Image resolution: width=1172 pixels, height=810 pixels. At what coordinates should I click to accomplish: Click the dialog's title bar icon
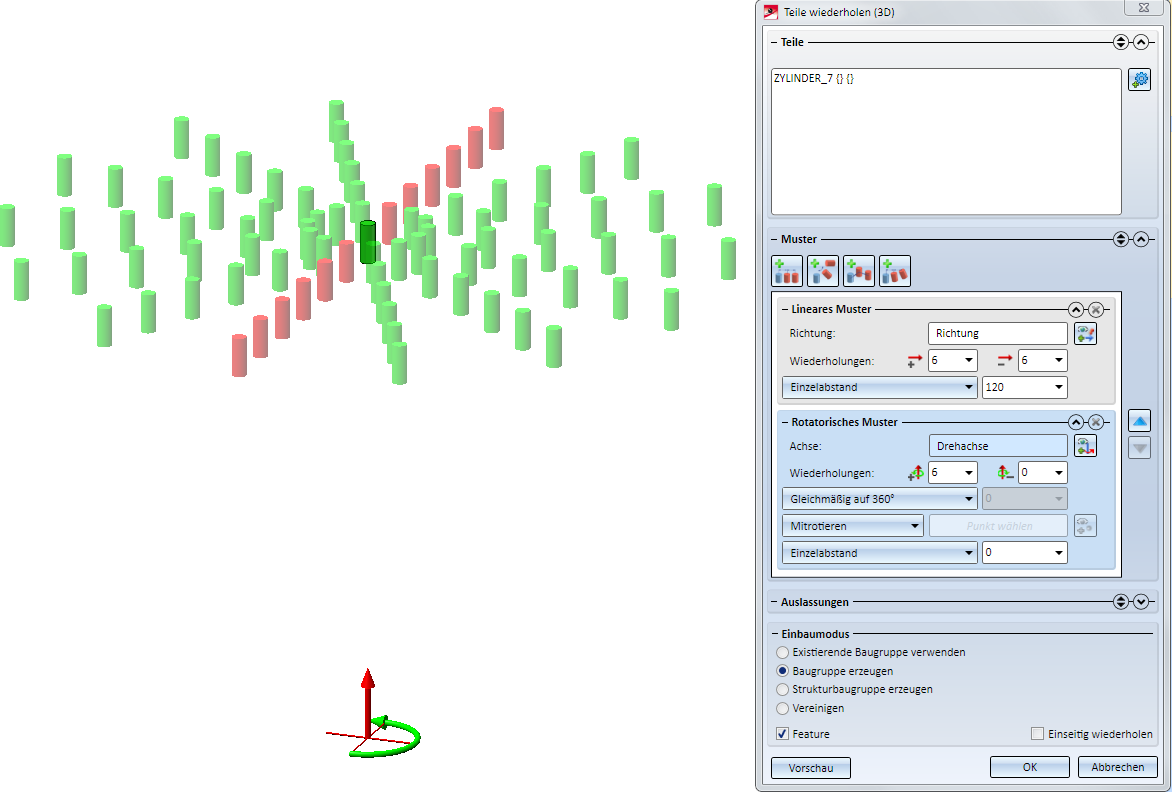(x=771, y=11)
